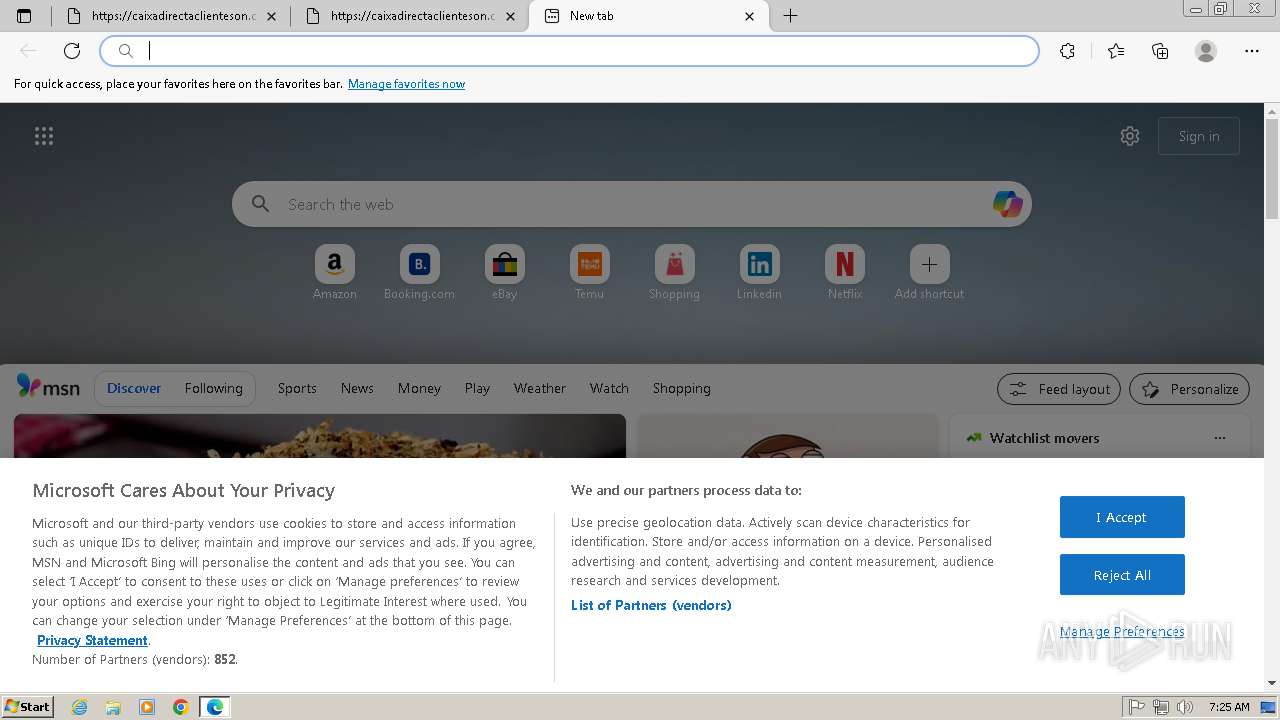
Task: Click Manage favorites now link
Action: coord(406,84)
